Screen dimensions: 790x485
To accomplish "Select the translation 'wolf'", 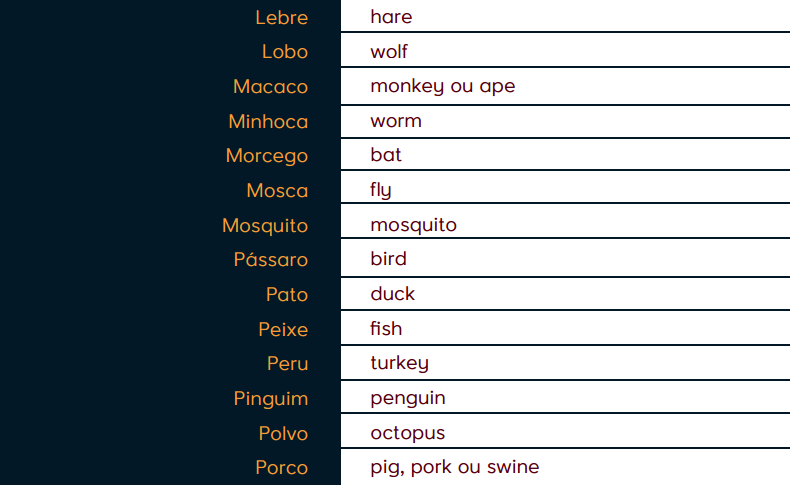I will [389, 52].
